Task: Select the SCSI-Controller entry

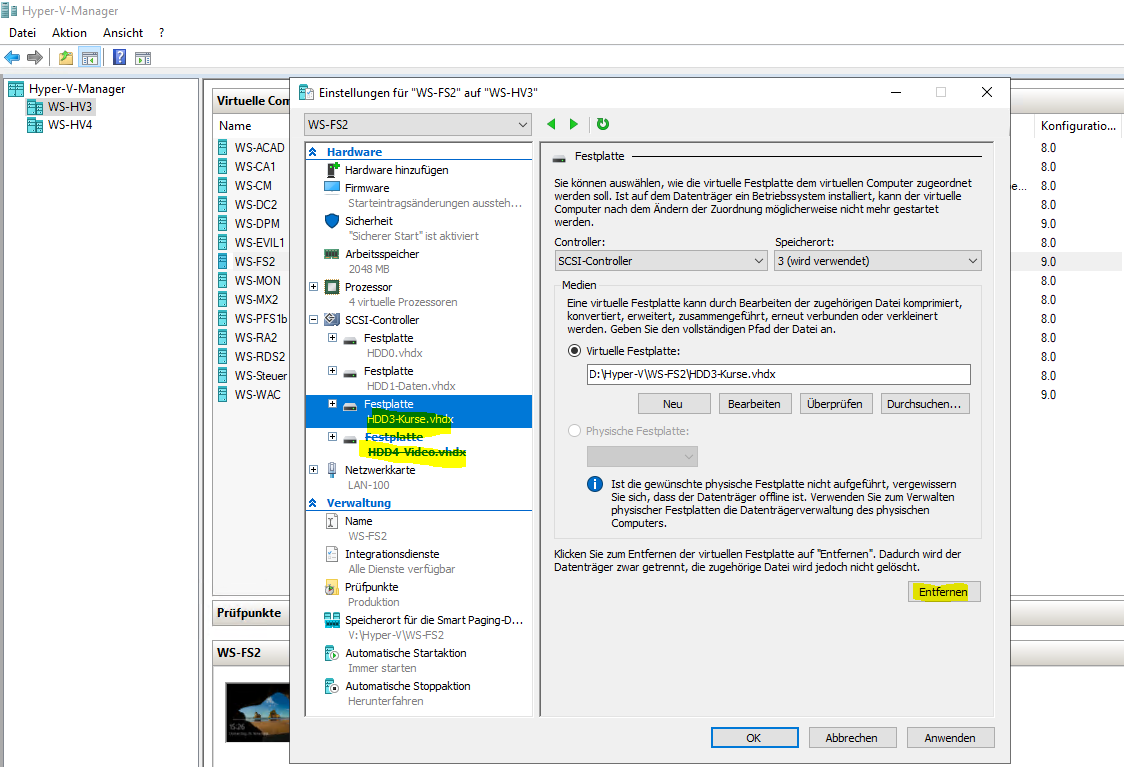Action: click(x=381, y=320)
